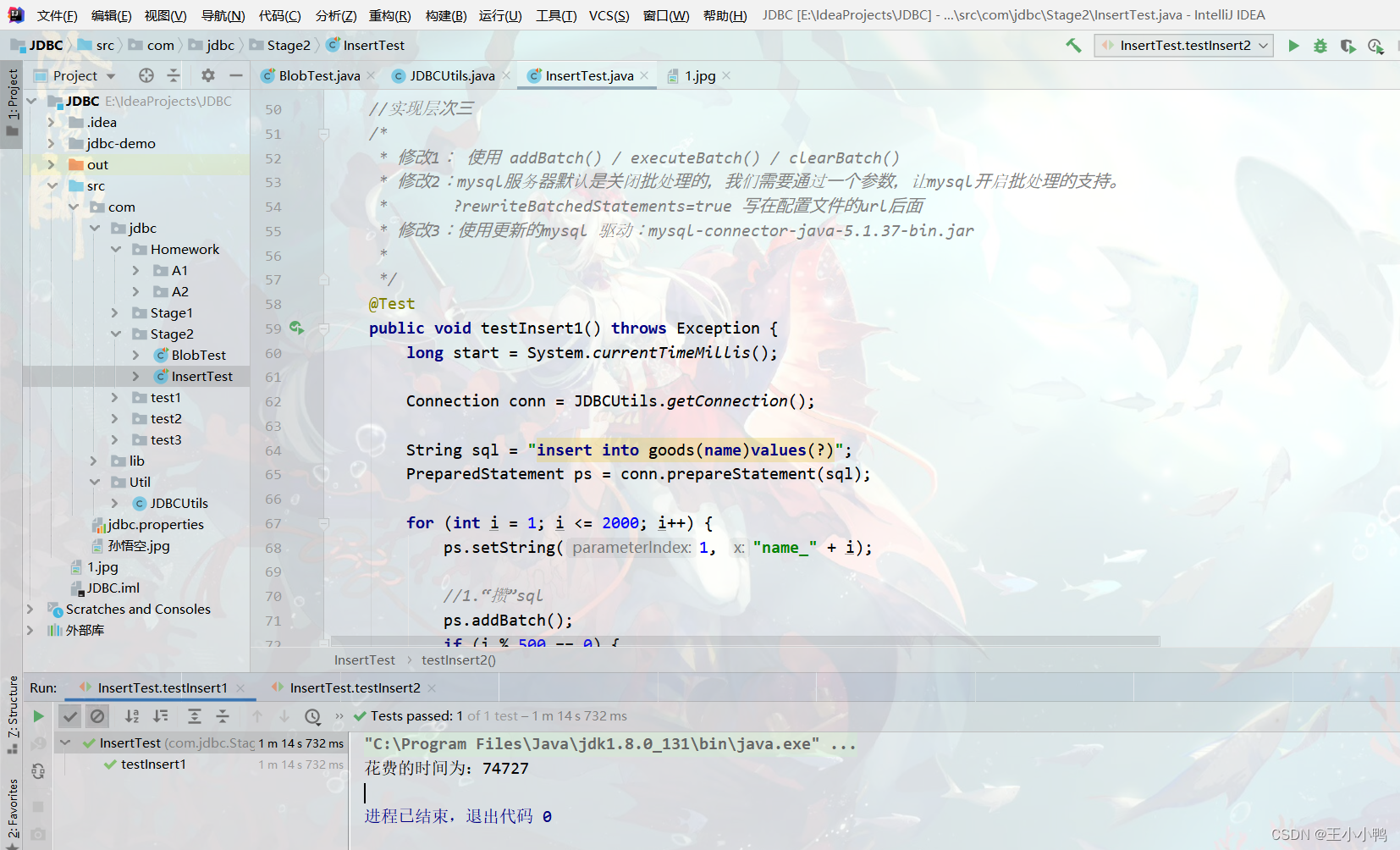Close the BlobTest.java tab
The width and height of the screenshot is (1400, 850).
point(371,75)
